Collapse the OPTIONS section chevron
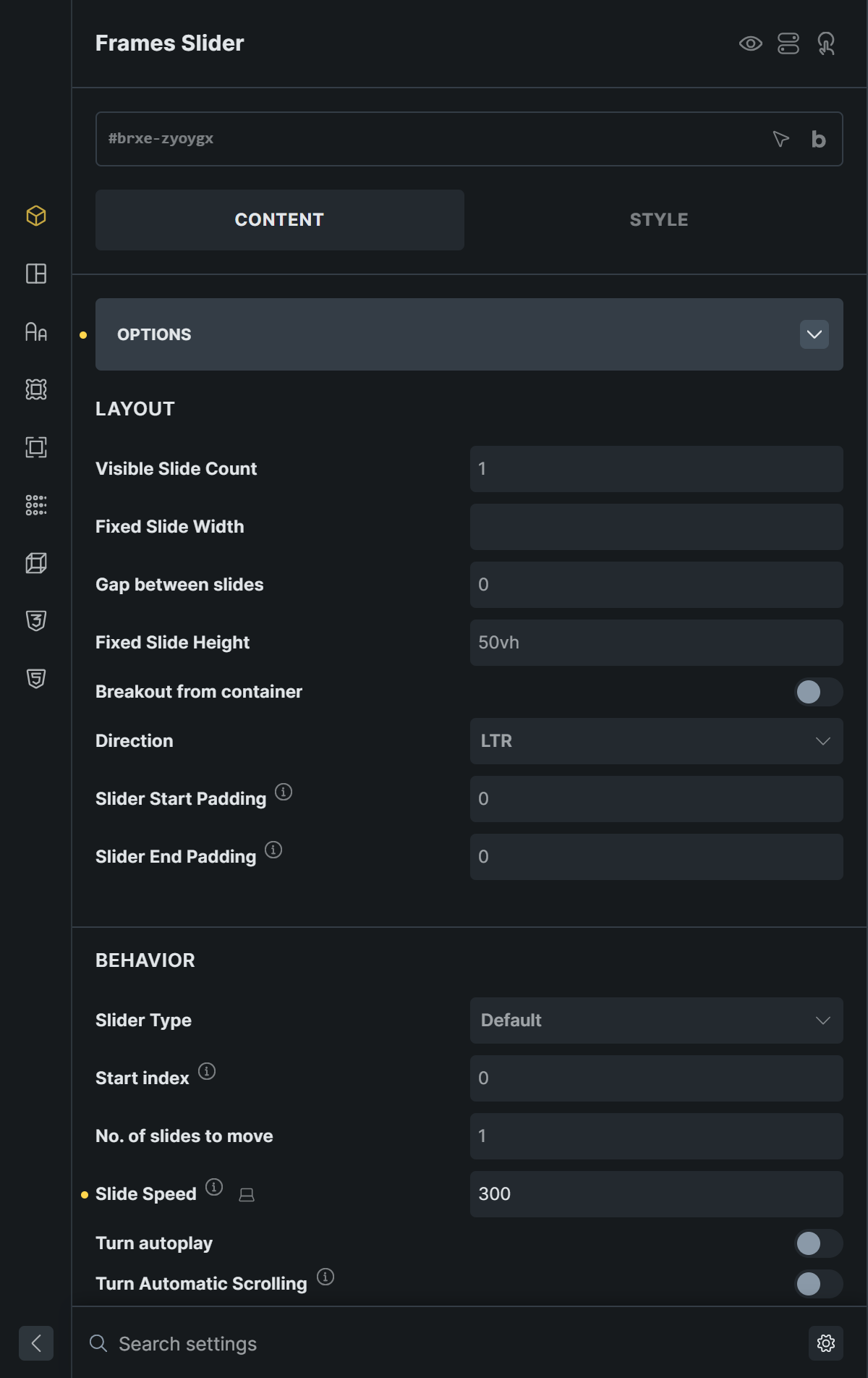The image size is (868, 1378). tap(814, 334)
